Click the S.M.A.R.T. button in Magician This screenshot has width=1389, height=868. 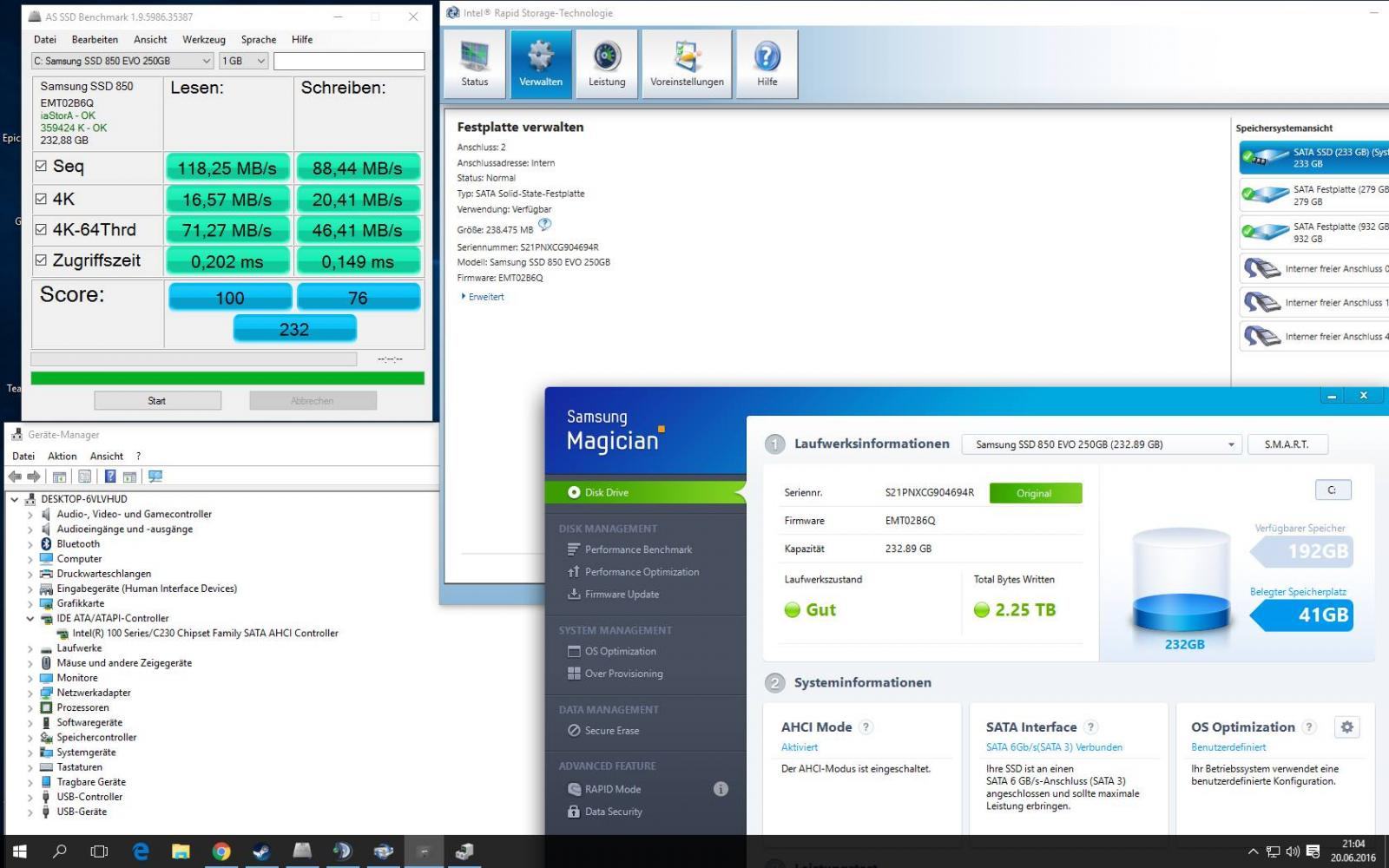coord(1287,444)
